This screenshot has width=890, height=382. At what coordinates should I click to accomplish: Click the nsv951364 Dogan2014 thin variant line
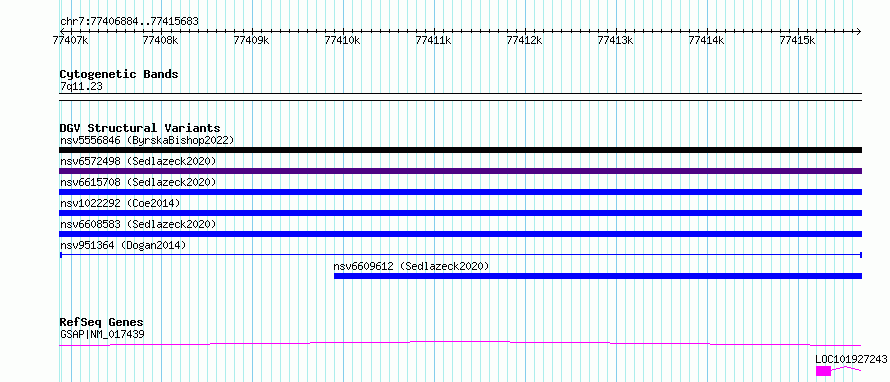click(460, 255)
